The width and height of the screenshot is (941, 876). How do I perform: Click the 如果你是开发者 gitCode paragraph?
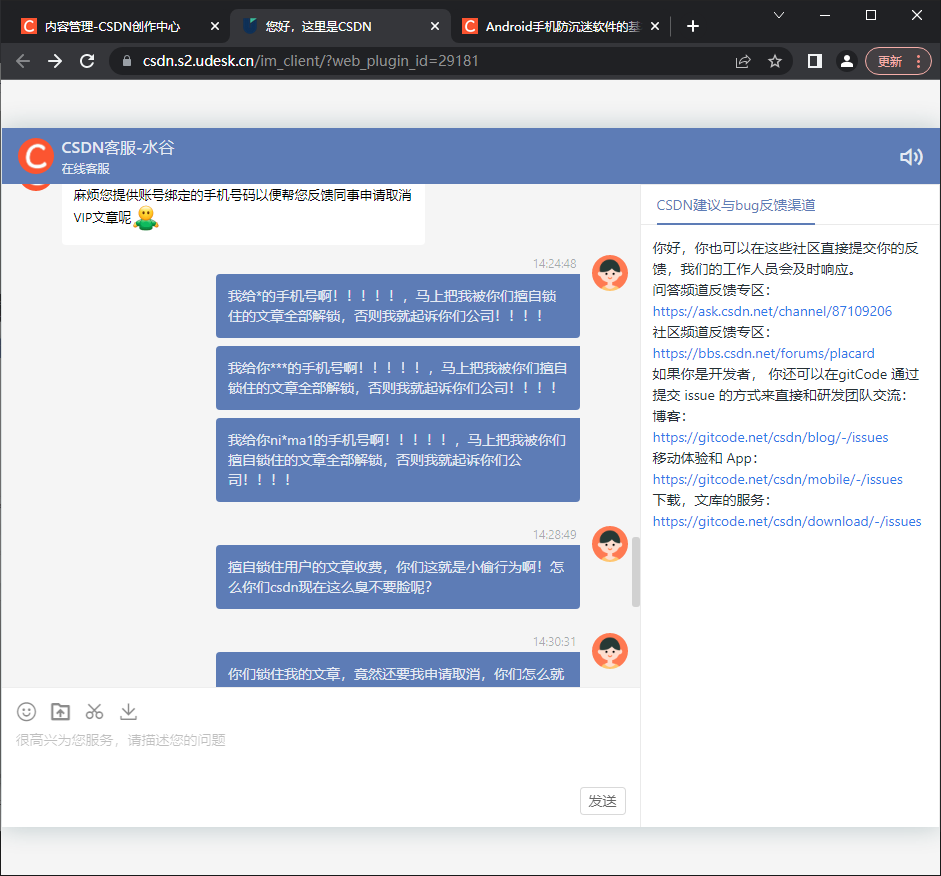click(786, 385)
